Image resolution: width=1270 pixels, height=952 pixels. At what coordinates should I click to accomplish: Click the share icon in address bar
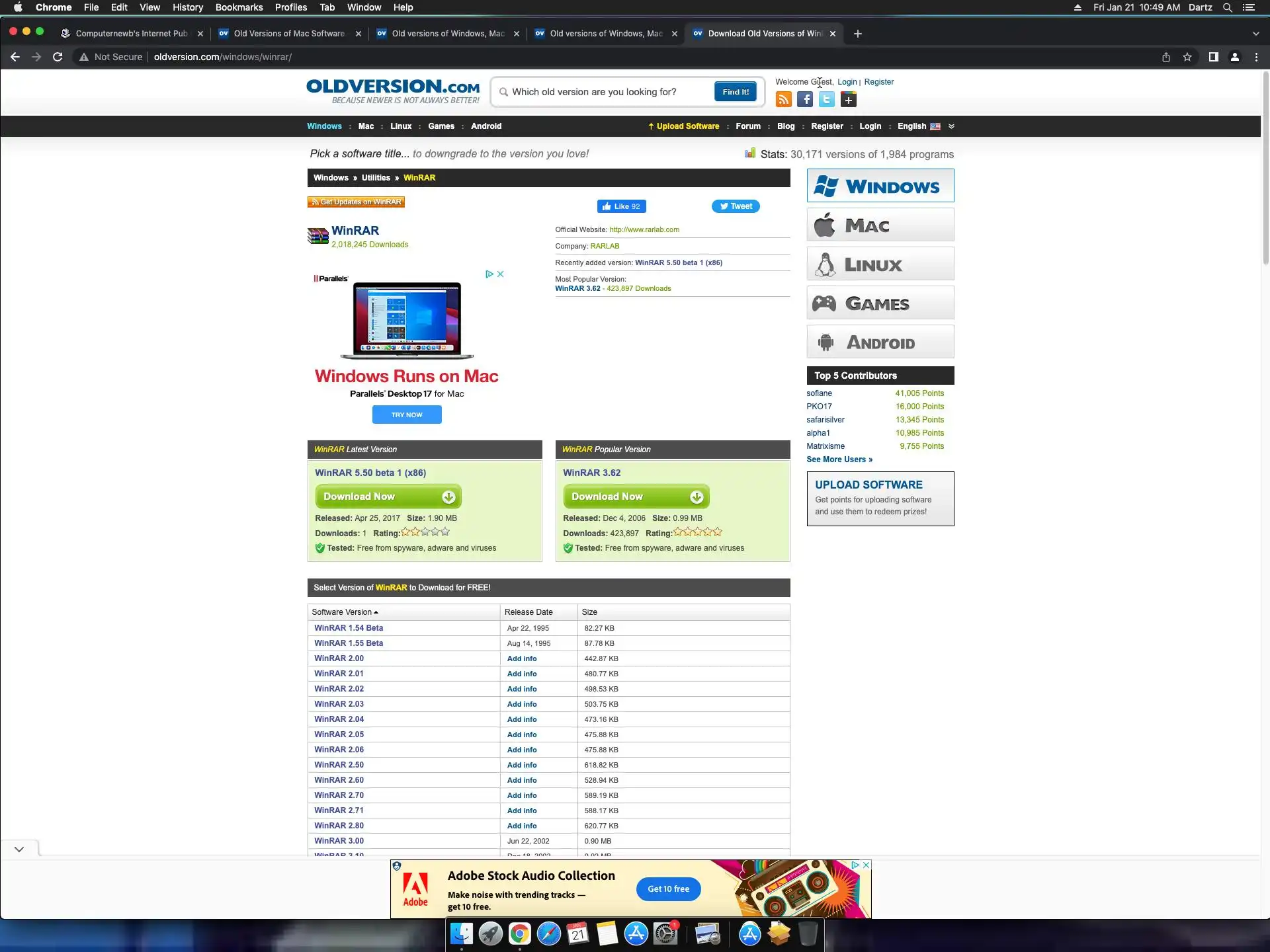[1166, 57]
